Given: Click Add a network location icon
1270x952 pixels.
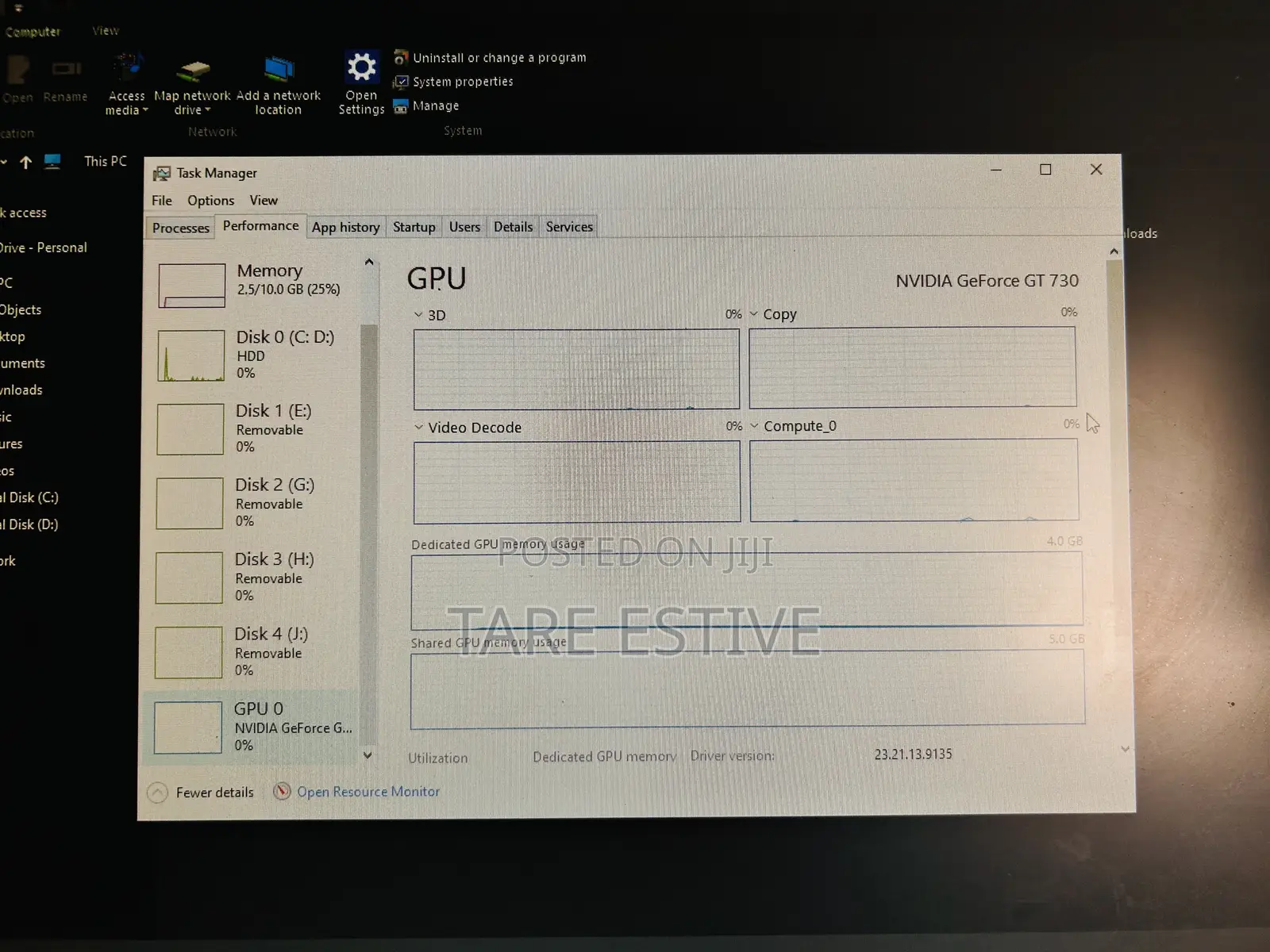Looking at the screenshot, I should tap(279, 70).
